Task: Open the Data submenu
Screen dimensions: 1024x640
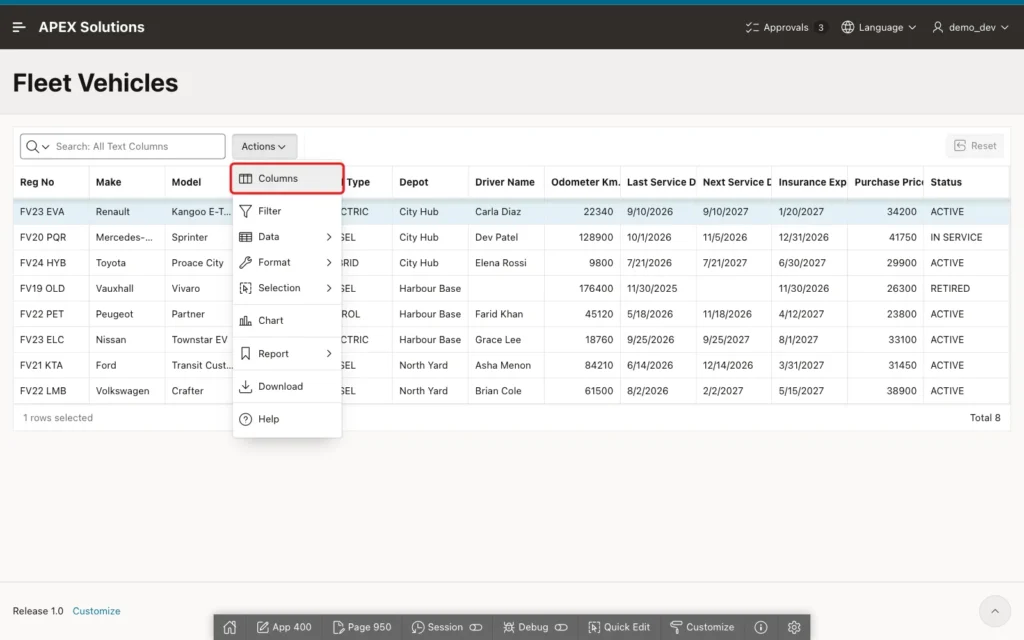Action: [287, 236]
